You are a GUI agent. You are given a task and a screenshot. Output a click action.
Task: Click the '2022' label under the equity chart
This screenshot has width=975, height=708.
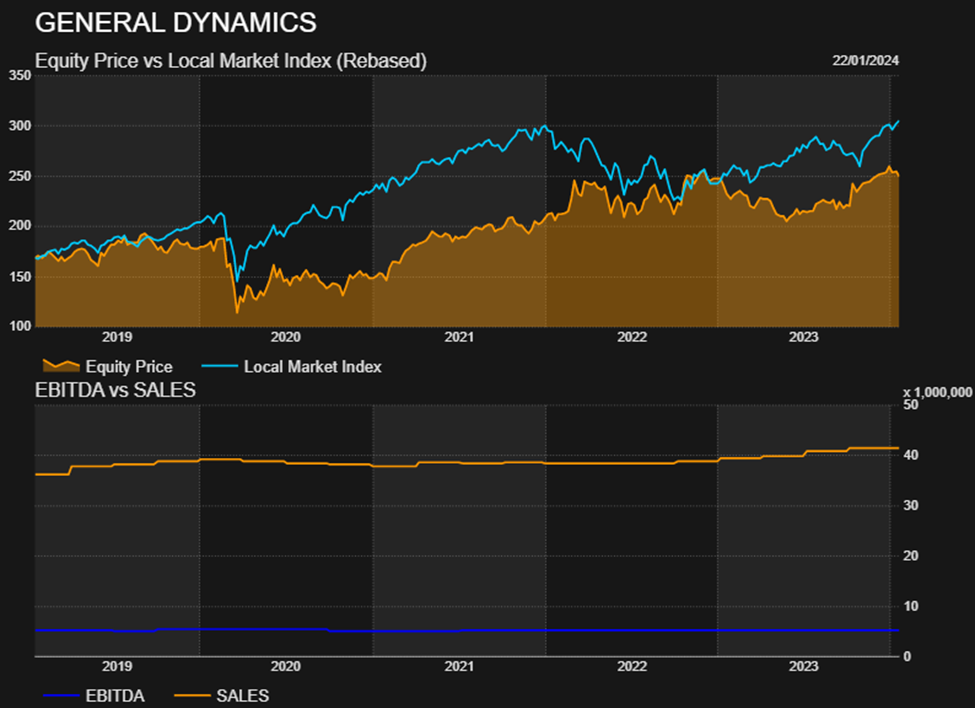pyautogui.click(x=632, y=337)
